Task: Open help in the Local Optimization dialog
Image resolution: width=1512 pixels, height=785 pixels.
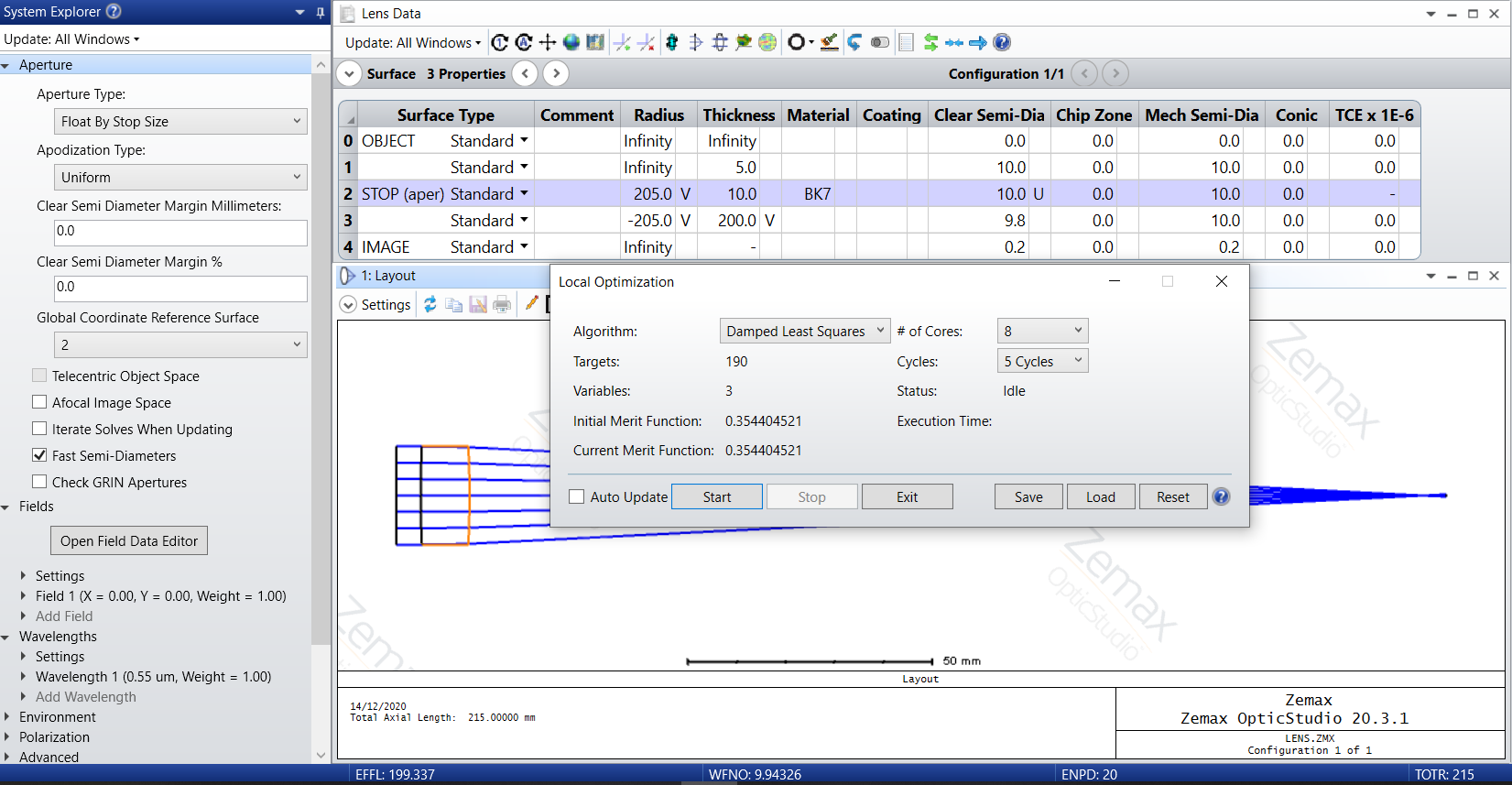Action: (x=1221, y=496)
